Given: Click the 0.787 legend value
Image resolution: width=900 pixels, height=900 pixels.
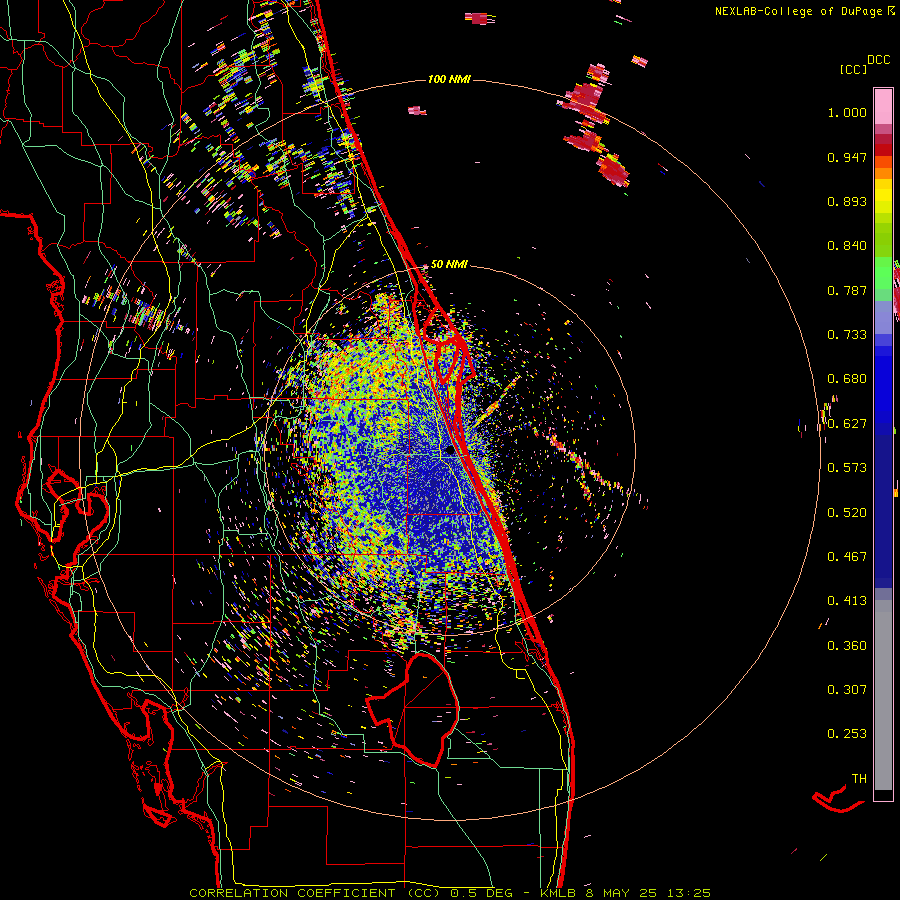Looking at the screenshot, I should point(847,290).
